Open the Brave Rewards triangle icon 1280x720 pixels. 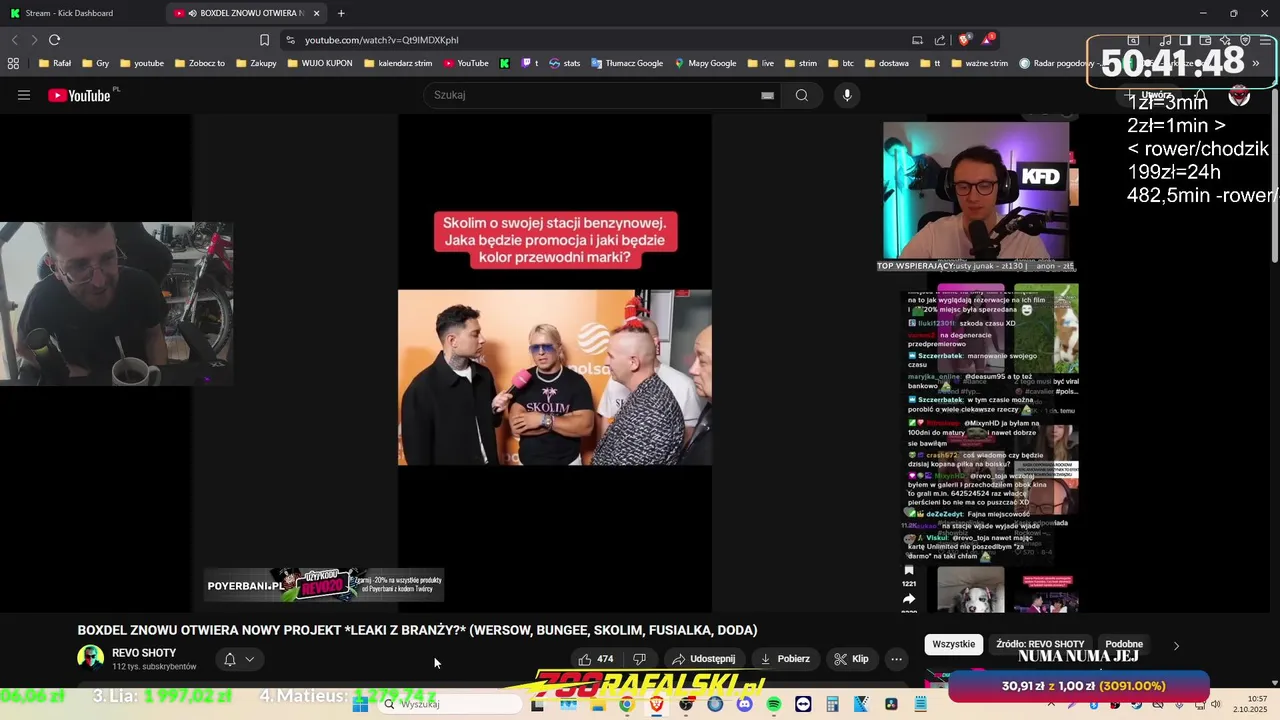tap(988, 40)
